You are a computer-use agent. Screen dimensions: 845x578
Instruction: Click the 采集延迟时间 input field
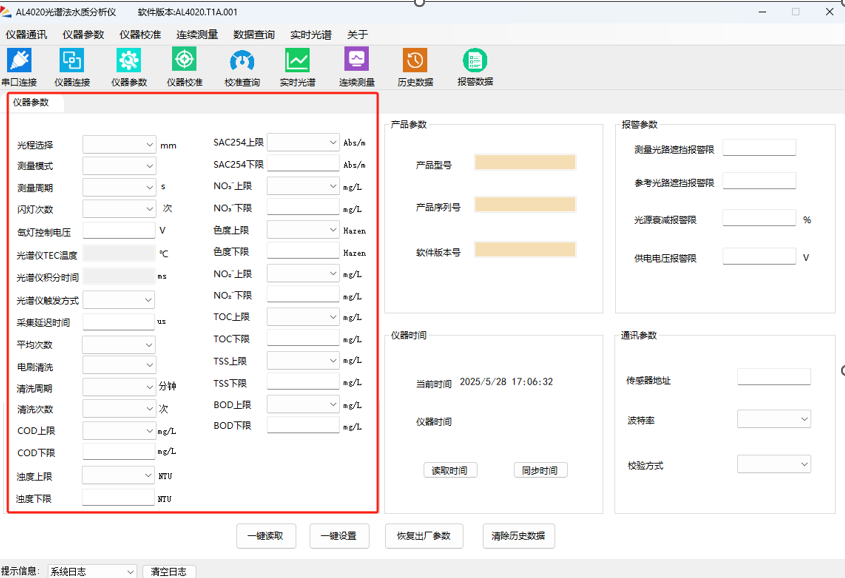(x=119, y=322)
